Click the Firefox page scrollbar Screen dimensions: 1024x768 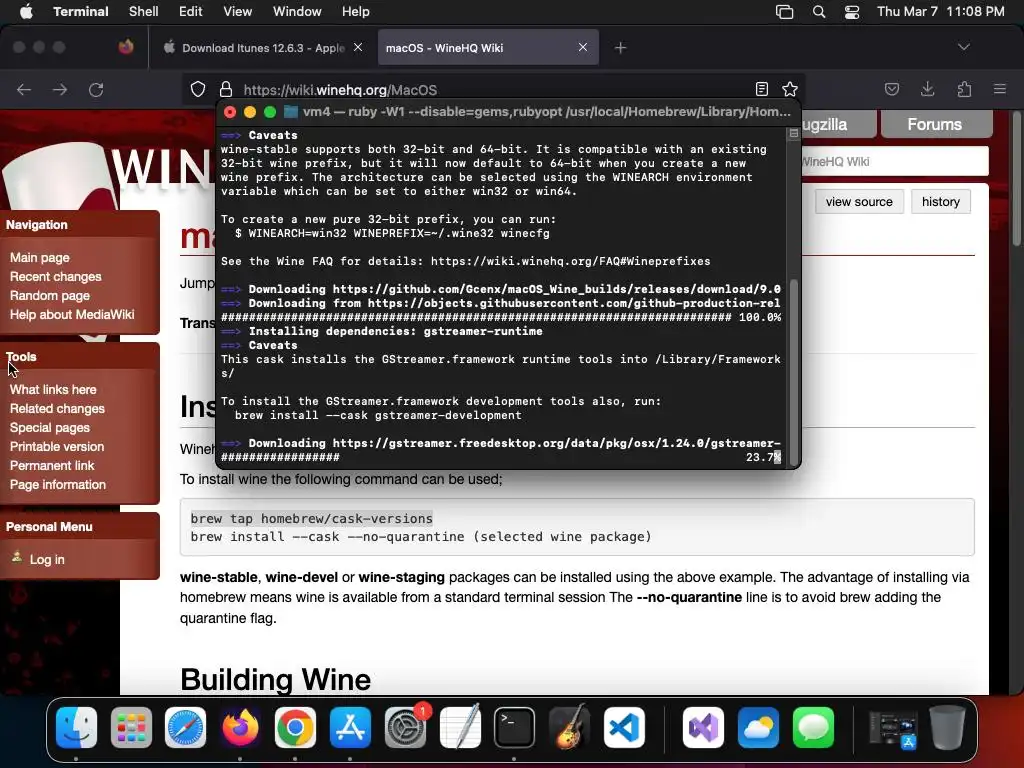(1016, 180)
